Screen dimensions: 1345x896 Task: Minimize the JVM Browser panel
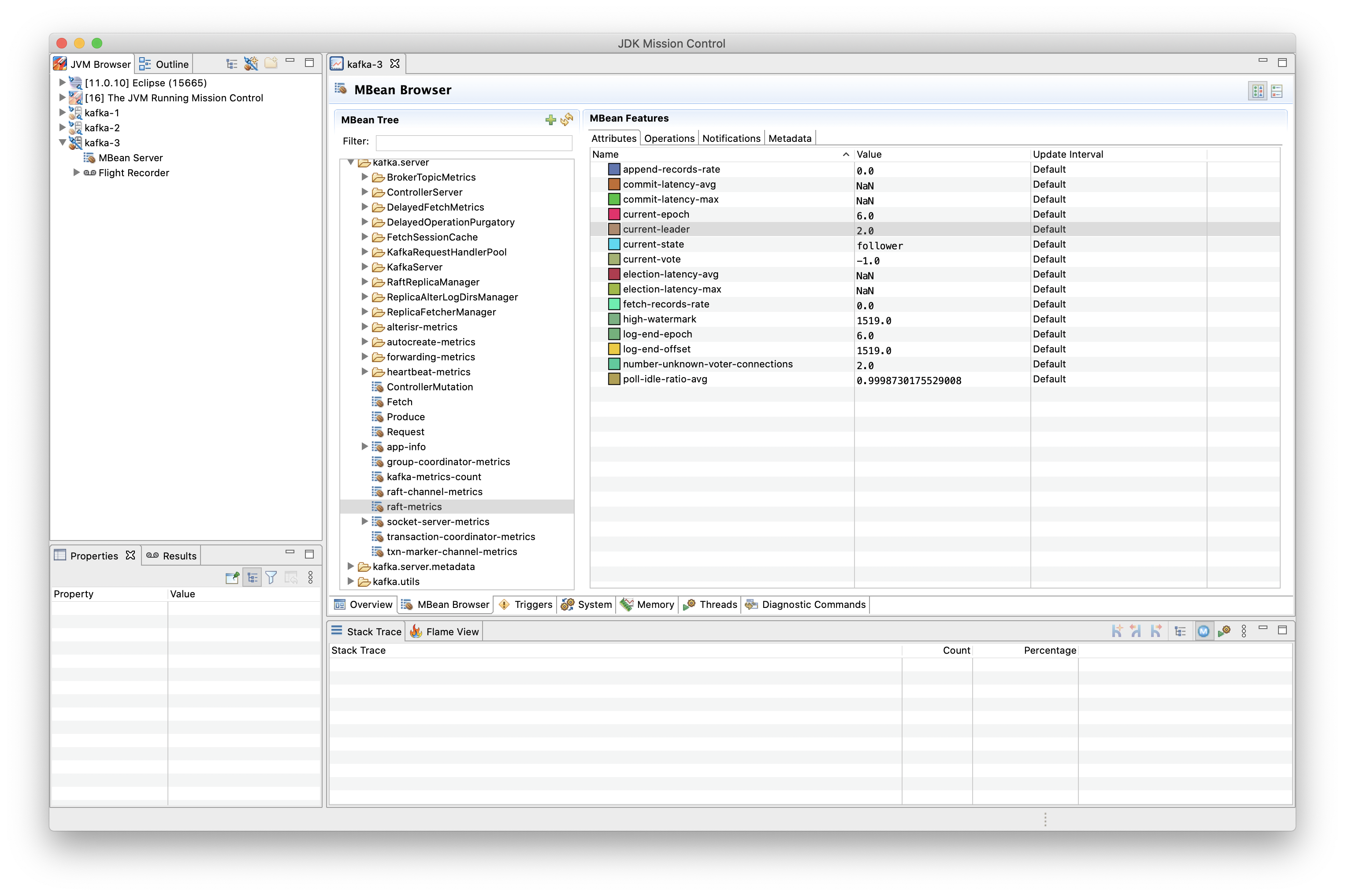[x=290, y=61]
